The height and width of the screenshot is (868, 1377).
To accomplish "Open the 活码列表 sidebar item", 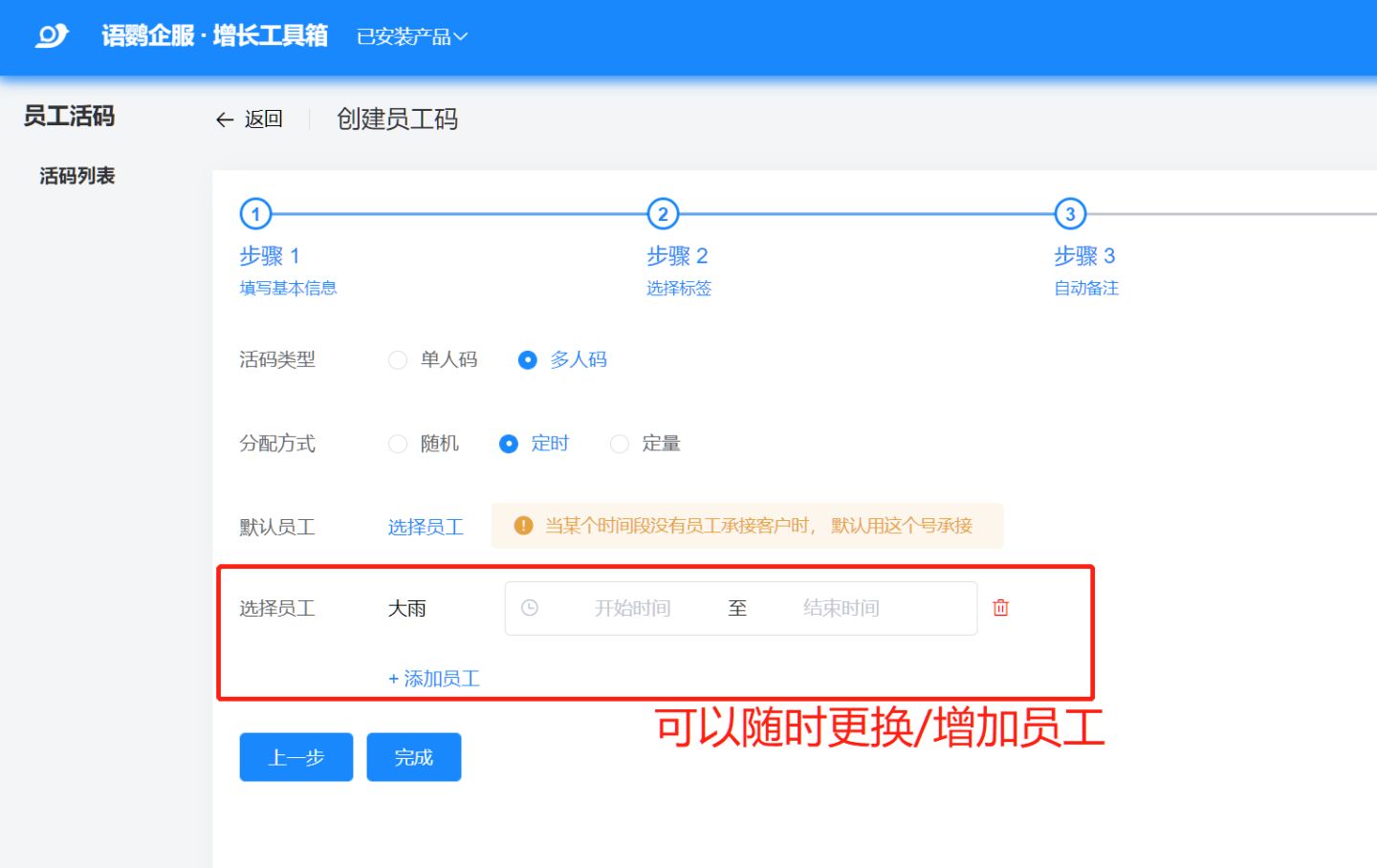I will pyautogui.click(x=76, y=176).
